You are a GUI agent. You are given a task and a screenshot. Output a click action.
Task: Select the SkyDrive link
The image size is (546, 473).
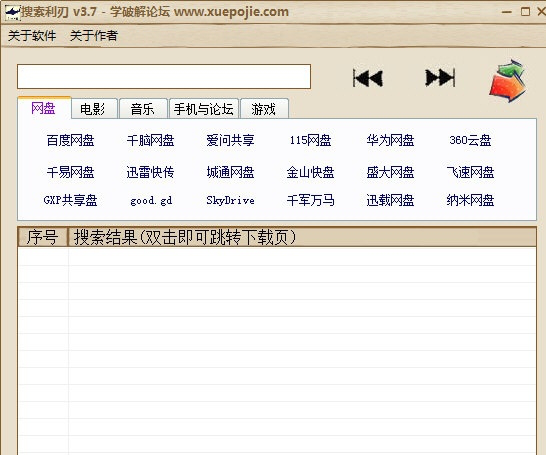pyautogui.click(x=230, y=200)
